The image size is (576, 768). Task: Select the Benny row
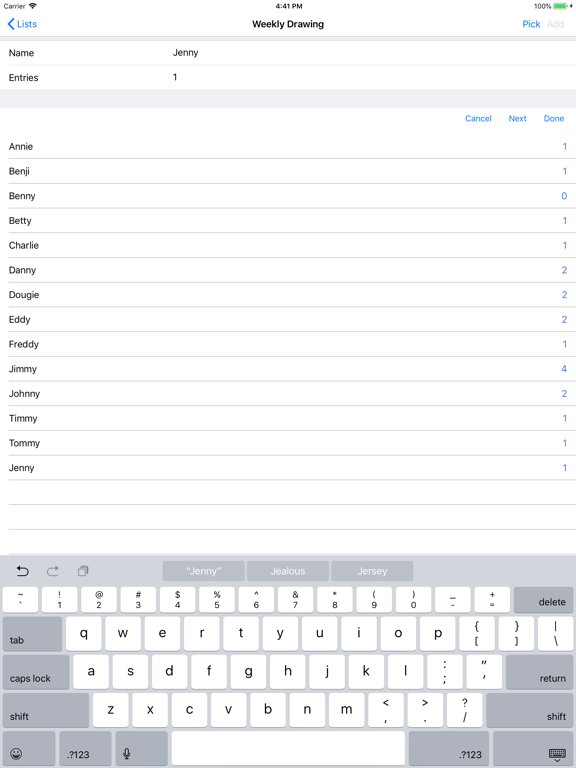point(288,196)
